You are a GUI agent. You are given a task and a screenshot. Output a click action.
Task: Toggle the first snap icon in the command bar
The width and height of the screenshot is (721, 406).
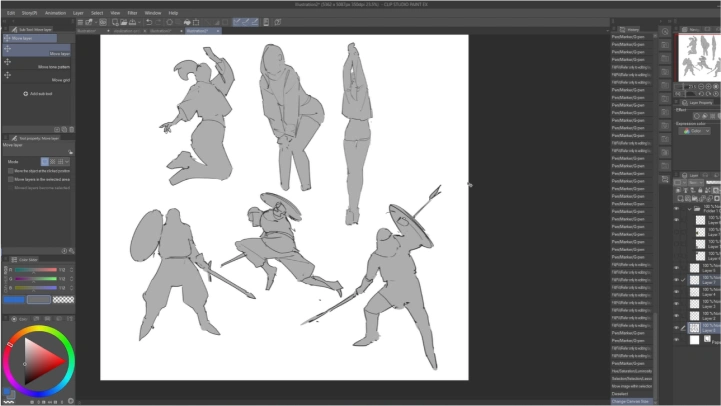click(x=237, y=22)
